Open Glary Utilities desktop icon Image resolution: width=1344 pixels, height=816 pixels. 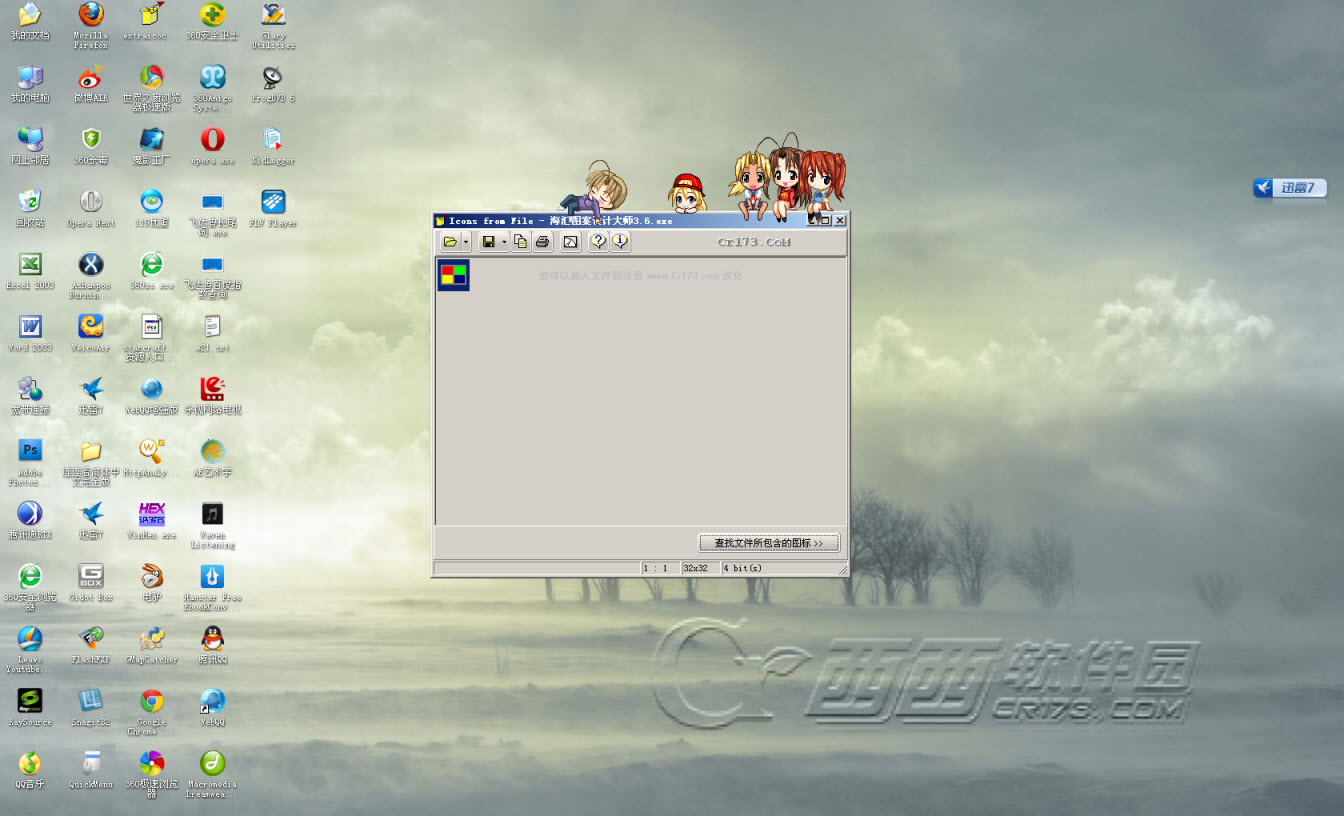[x=273, y=25]
